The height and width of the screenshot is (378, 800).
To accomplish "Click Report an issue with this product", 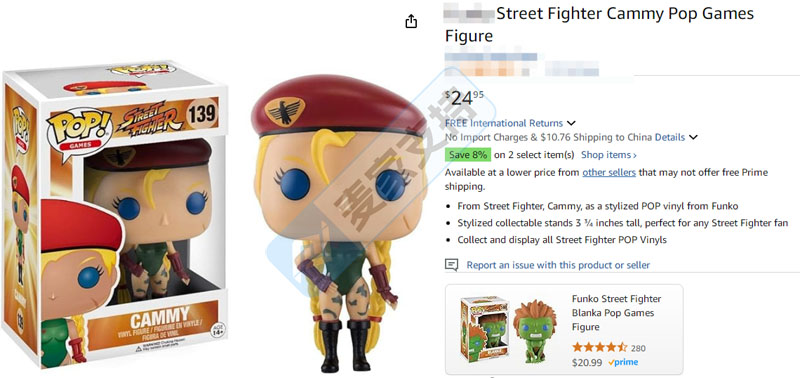I will tap(558, 265).
